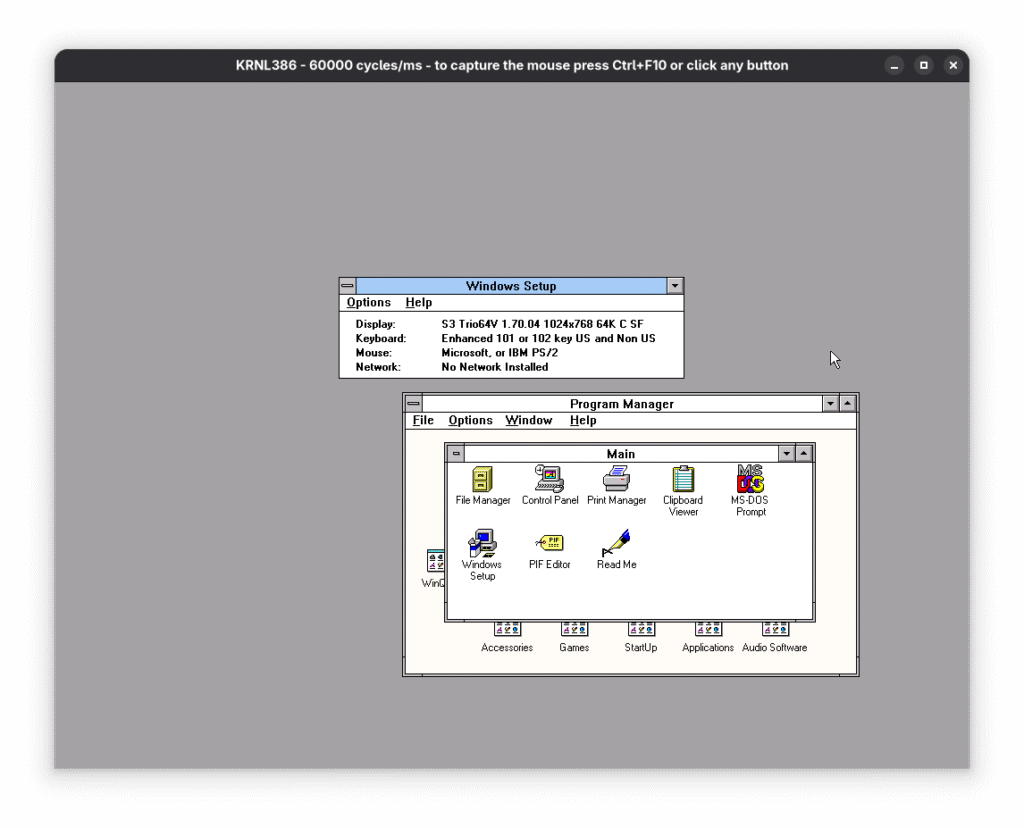Select the Games program group icon
Viewport: 1024px width, 828px height.
[574, 636]
